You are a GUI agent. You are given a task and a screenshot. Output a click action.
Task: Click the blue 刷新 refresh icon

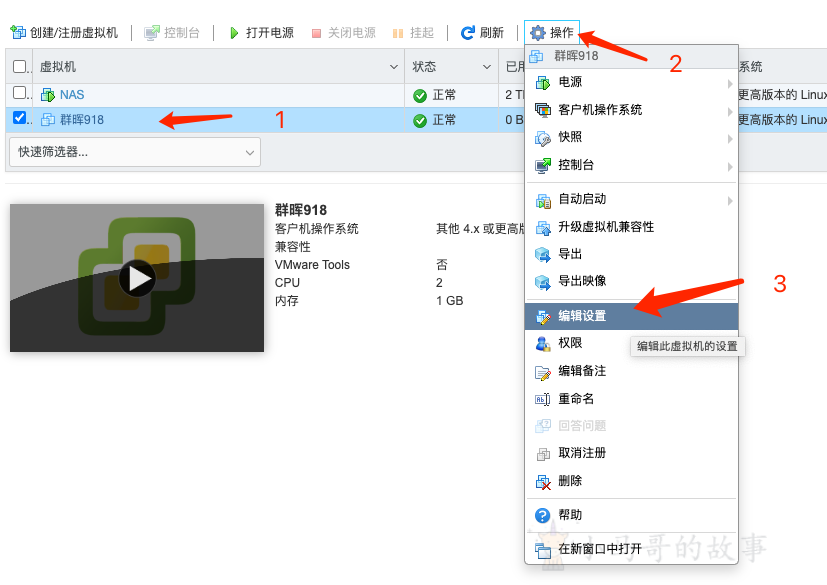pyautogui.click(x=467, y=33)
